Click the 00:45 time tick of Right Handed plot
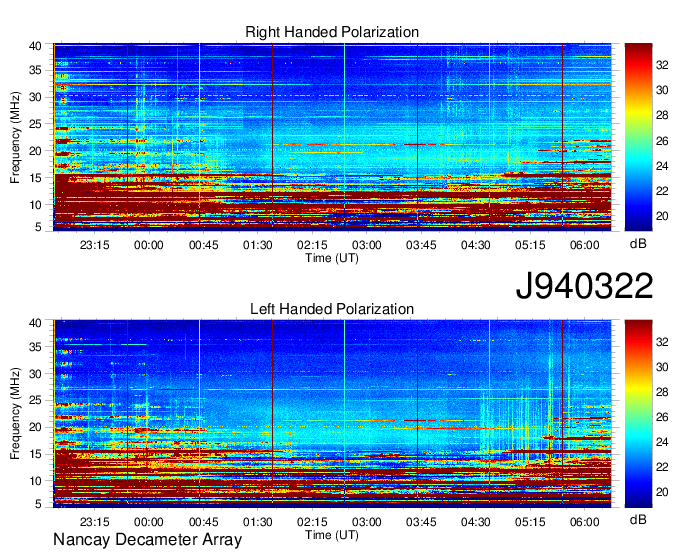This screenshot has width=680, height=552. point(203,245)
